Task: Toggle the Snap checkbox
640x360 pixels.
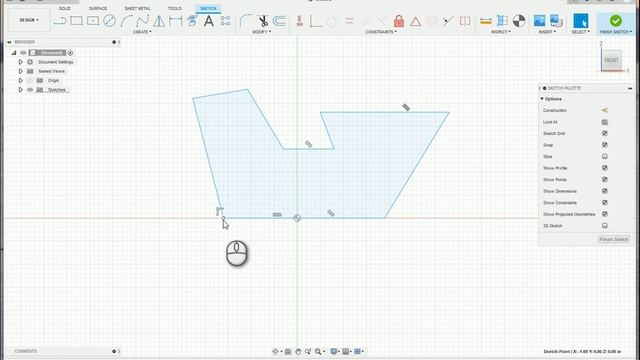Action: pyautogui.click(x=604, y=145)
